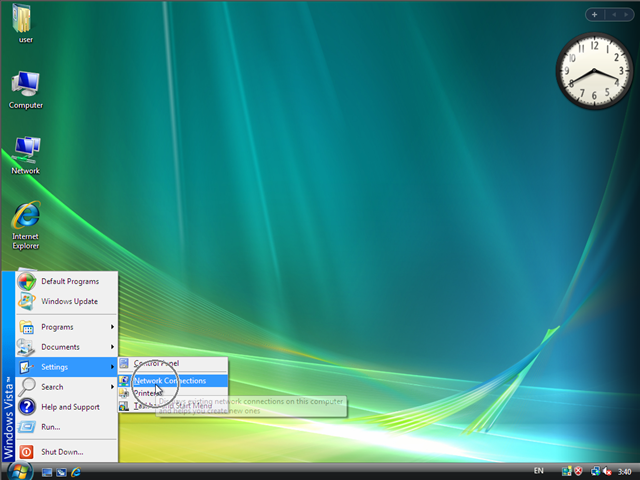Click the blue Help question mark icon
This screenshot has width=640, height=480.
[27, 407]
